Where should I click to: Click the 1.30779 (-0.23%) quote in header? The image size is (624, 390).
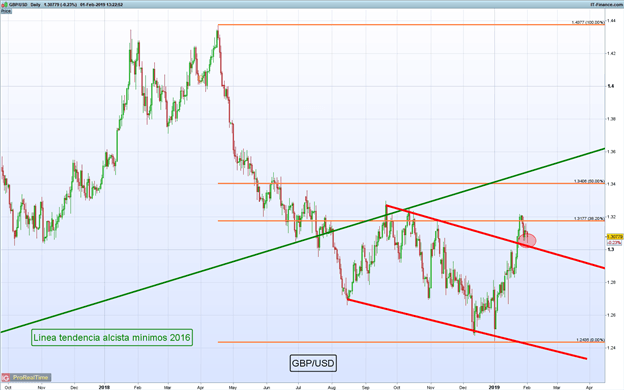[x=60, y=5]
